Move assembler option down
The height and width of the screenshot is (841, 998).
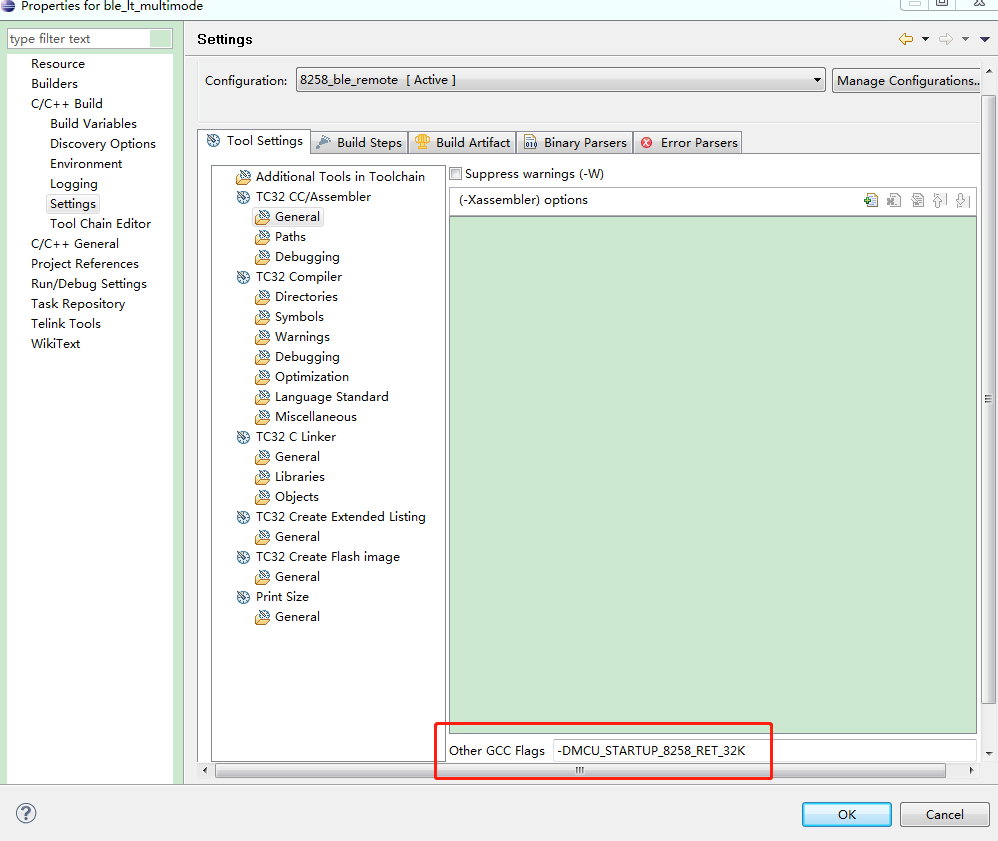click(x=963, y=200)
